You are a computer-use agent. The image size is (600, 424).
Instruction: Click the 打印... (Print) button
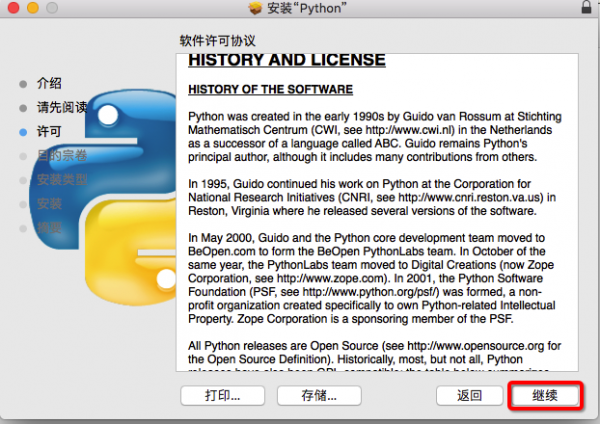(x=222, y=395)
